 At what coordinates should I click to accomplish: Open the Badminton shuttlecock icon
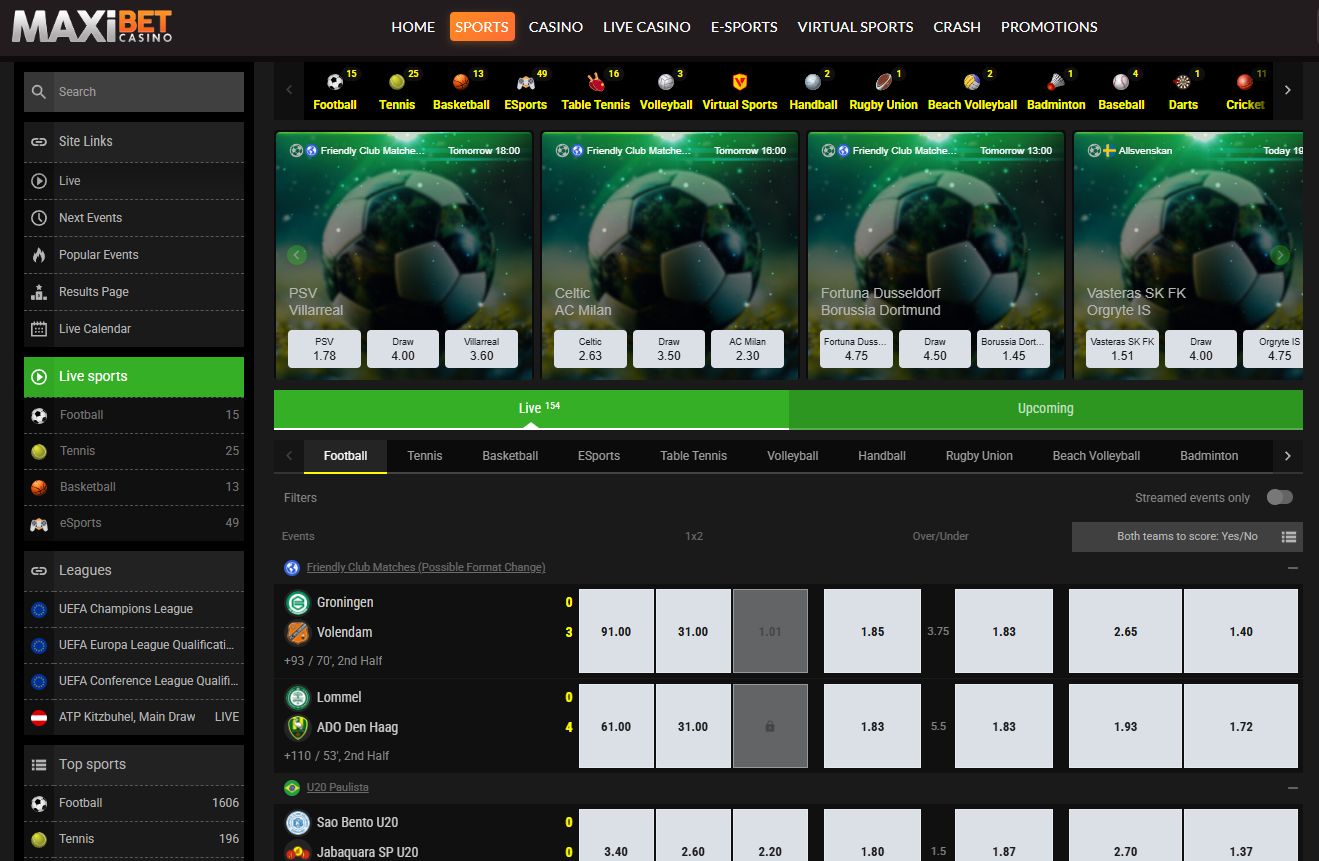(x=1056, y=83)
